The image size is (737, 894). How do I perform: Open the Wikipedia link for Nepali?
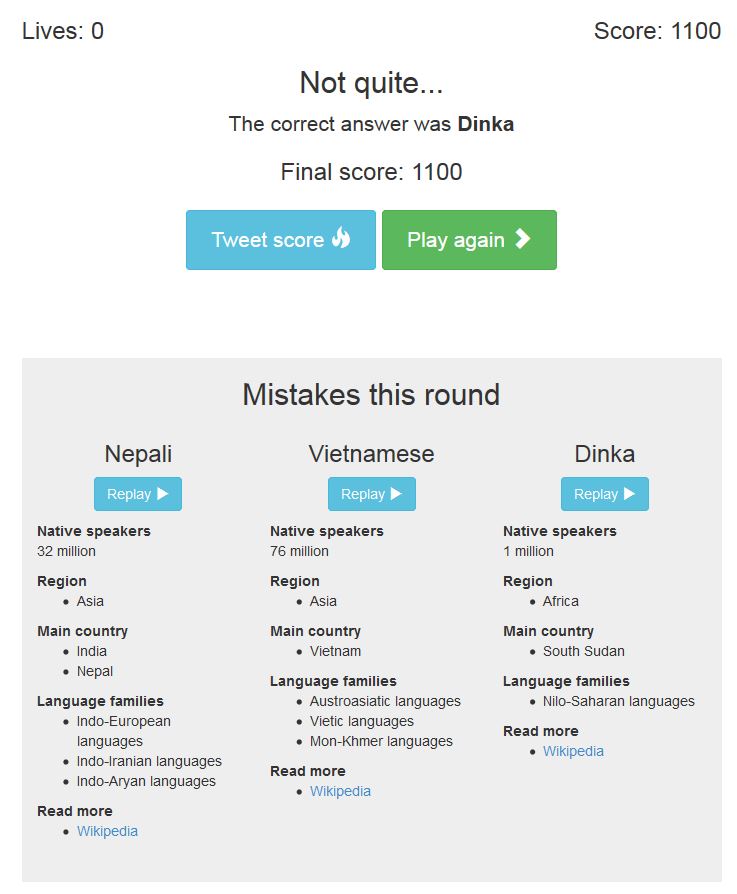107,831
